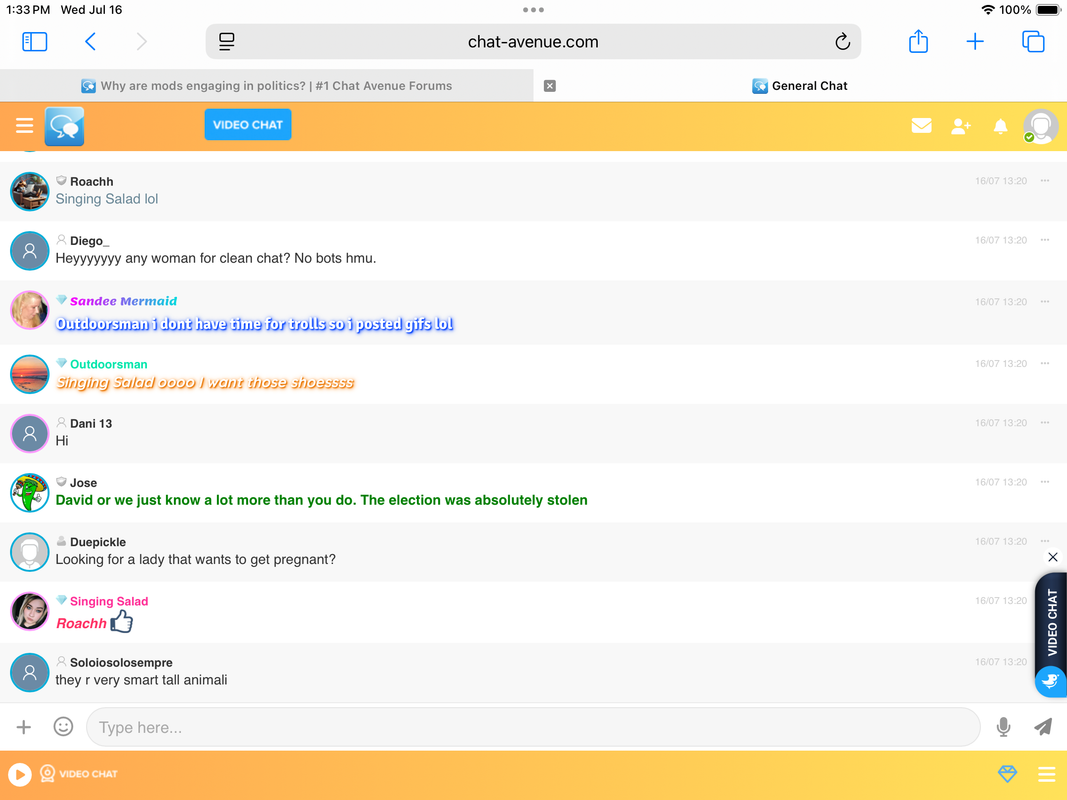Open Duepickle's avatar
This screenshot has height=800, width=1067.
click(30, 552)
